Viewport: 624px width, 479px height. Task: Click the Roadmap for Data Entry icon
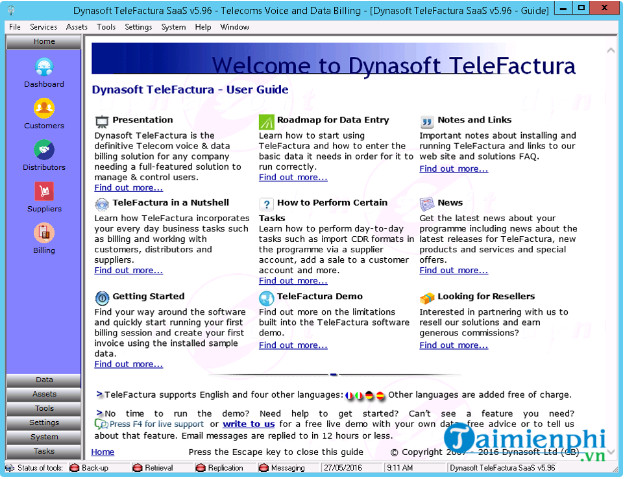pyautogui.click(x=266, y=121)
